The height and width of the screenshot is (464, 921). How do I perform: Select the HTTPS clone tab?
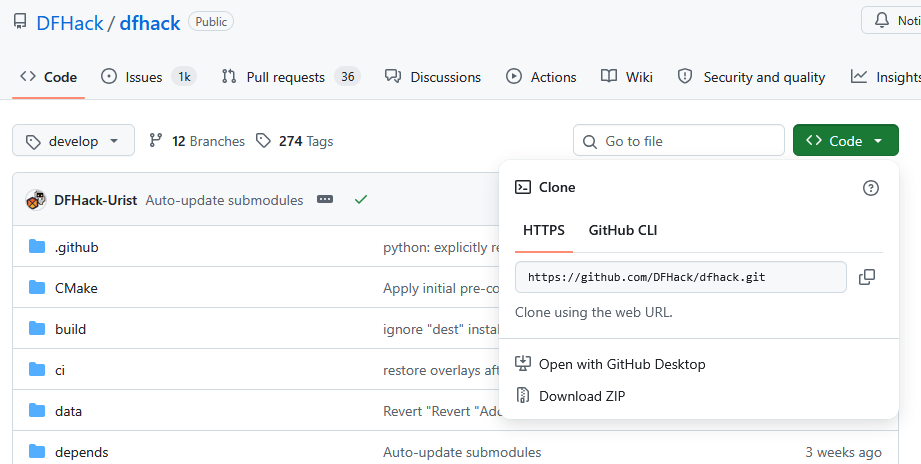point(544,230)
